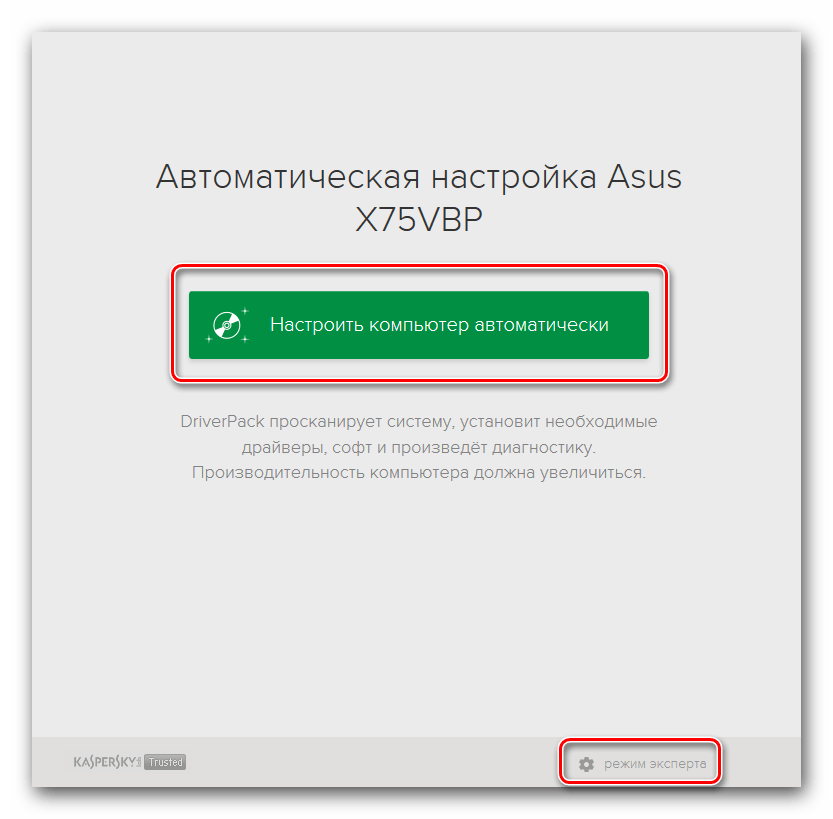
Task: Start setup with Настроить компьютер автоматически button
Action: (x=419, y=325)
